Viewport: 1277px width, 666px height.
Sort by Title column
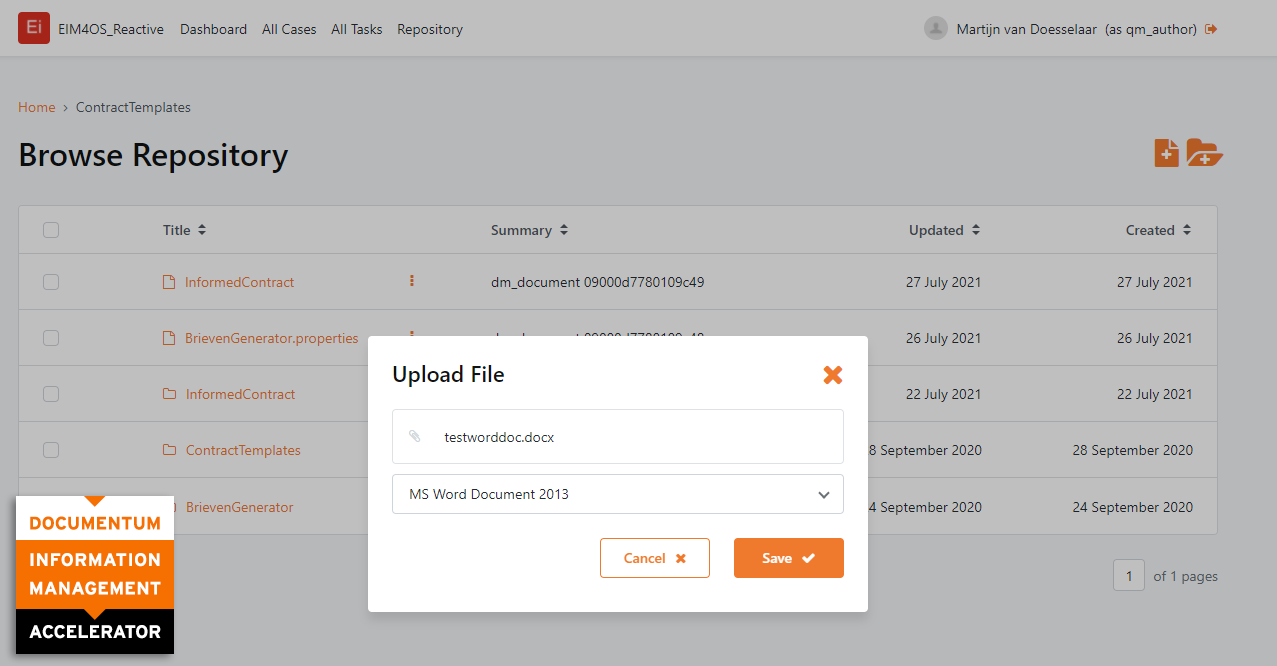tap(184, 230)
